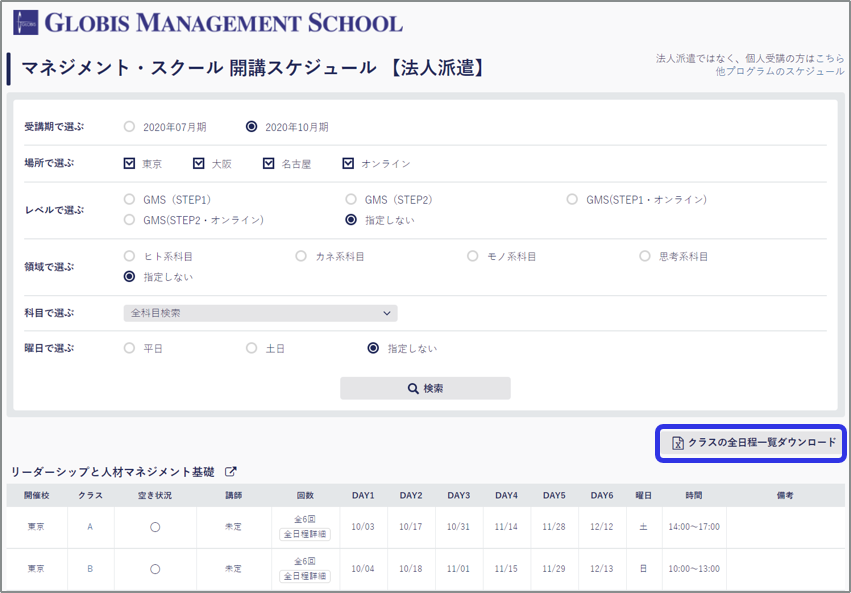Click the 空き状況 column header
This screenshot has width=851, height=593.
(155, 495)
